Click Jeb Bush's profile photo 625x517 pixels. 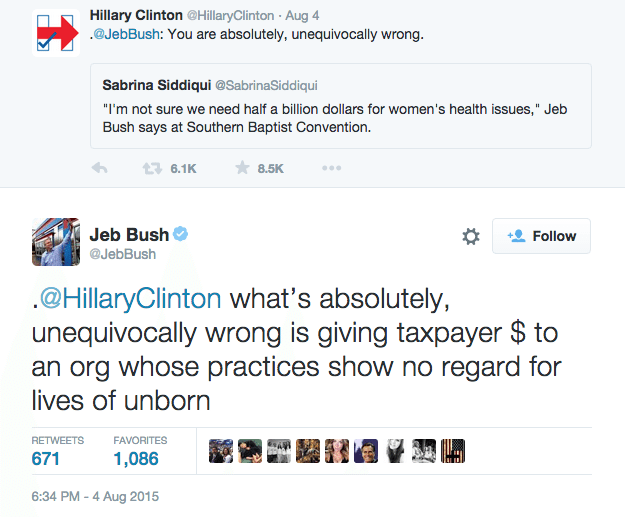click(57, 244)
